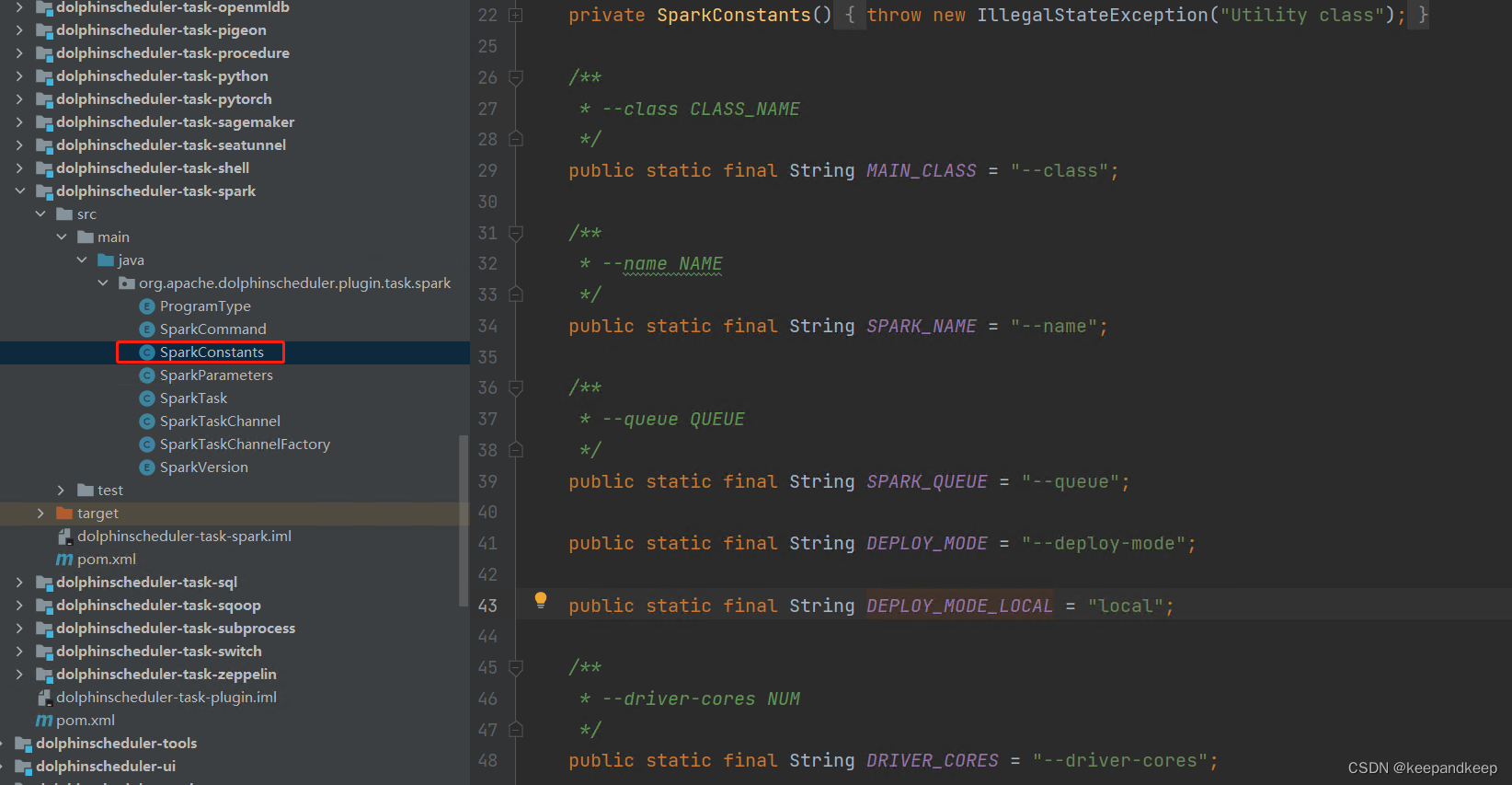Open the SparkTaskChannel class

tap(220, 421)
